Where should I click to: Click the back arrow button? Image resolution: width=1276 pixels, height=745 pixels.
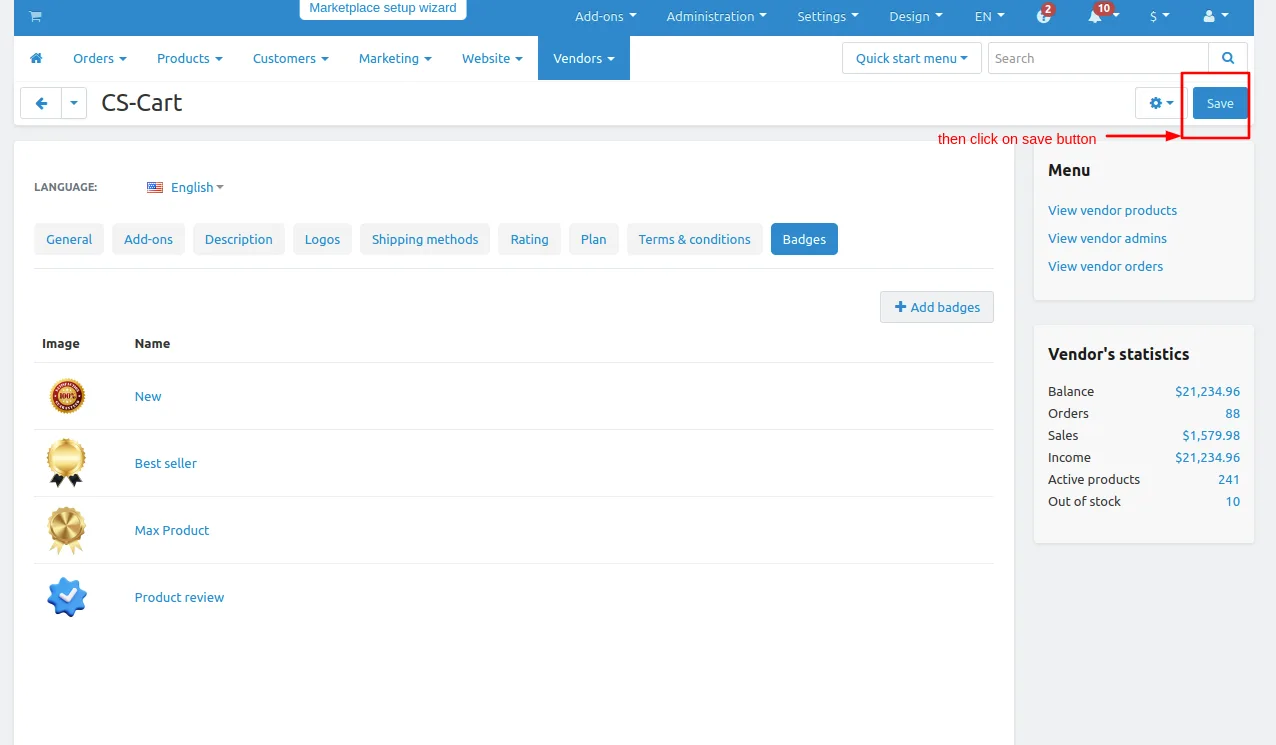pos(41,103)
